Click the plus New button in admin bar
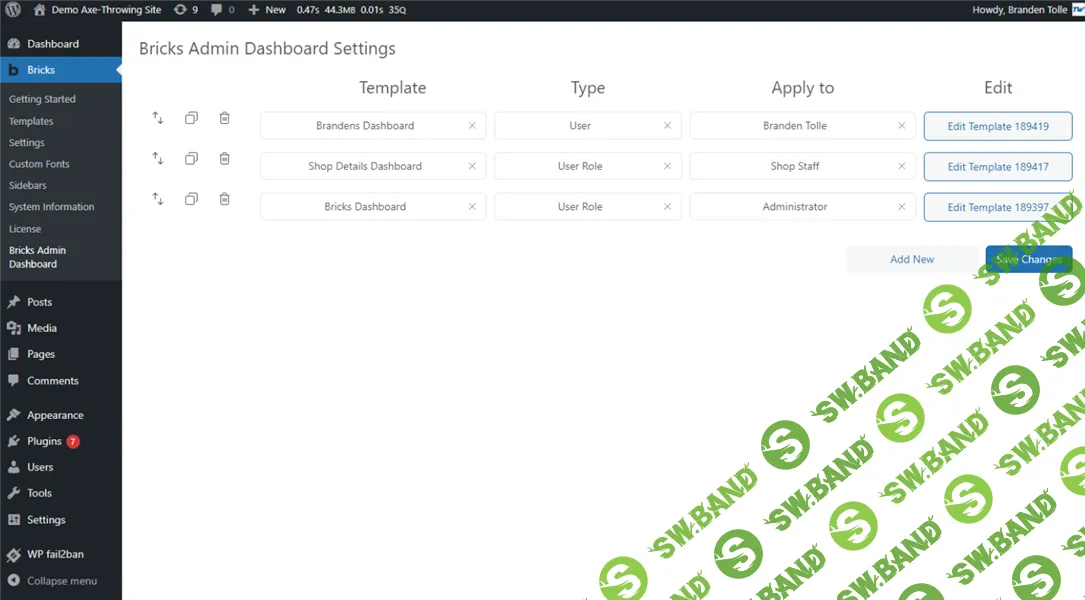This screenshot has width=1085, height=600. tap(266, 10)
